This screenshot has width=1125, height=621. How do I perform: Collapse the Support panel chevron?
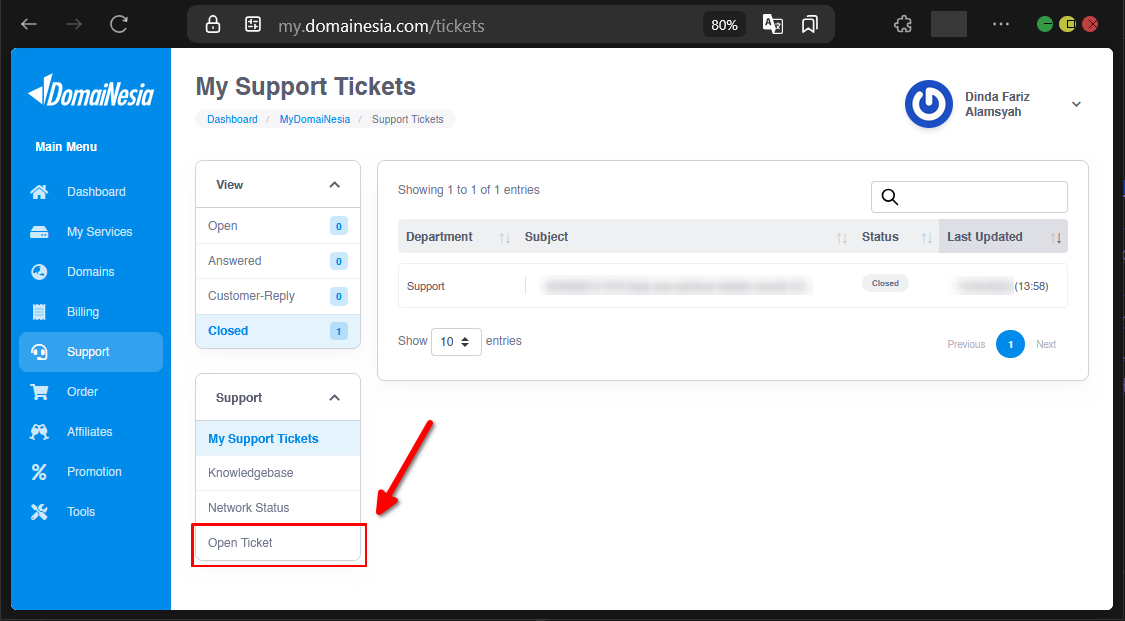pyautogui.click(x=334, y=398)
